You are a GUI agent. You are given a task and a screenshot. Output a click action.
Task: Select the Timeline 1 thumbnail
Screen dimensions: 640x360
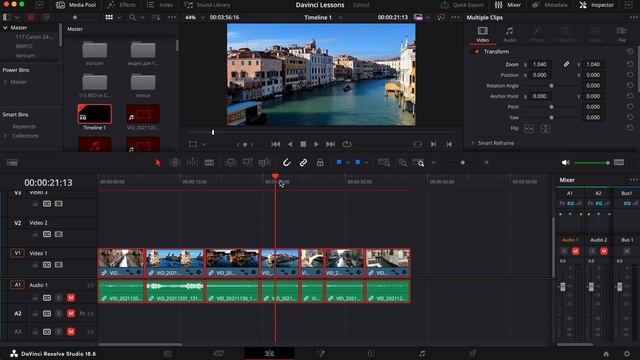[94, 114]
